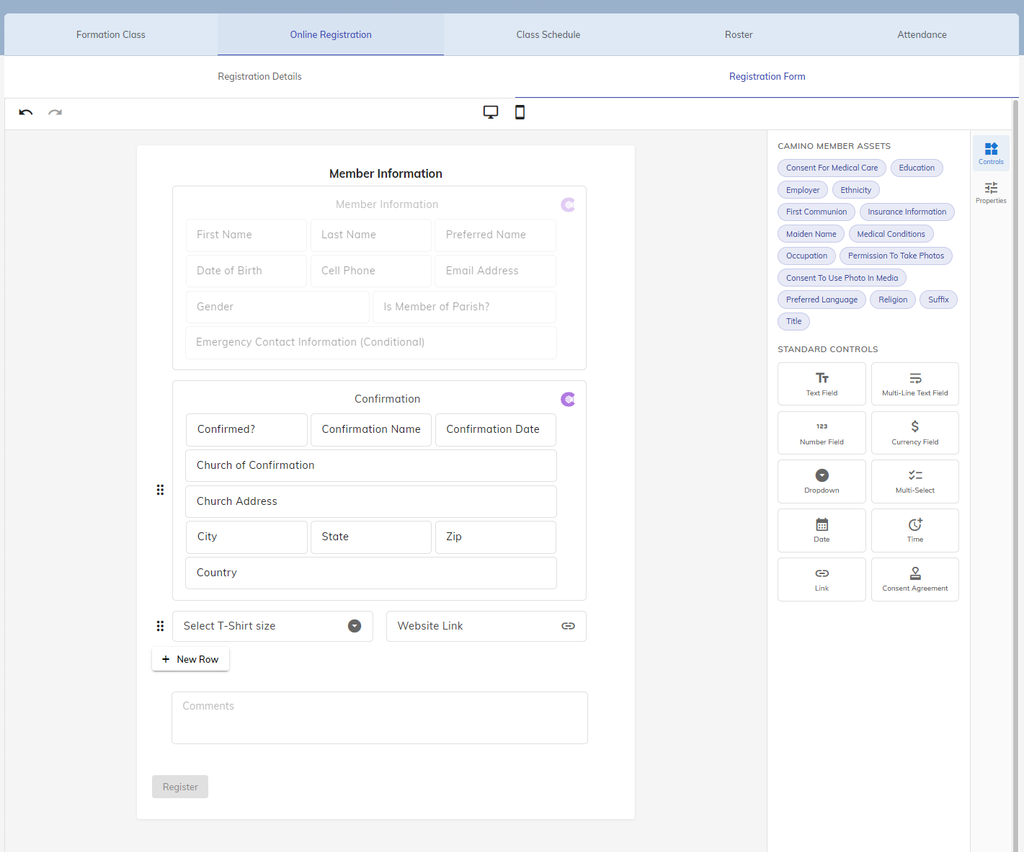Viewport: 1024px width, 852px height.
Task: Add a Text Field control
Action: point(822,384)
